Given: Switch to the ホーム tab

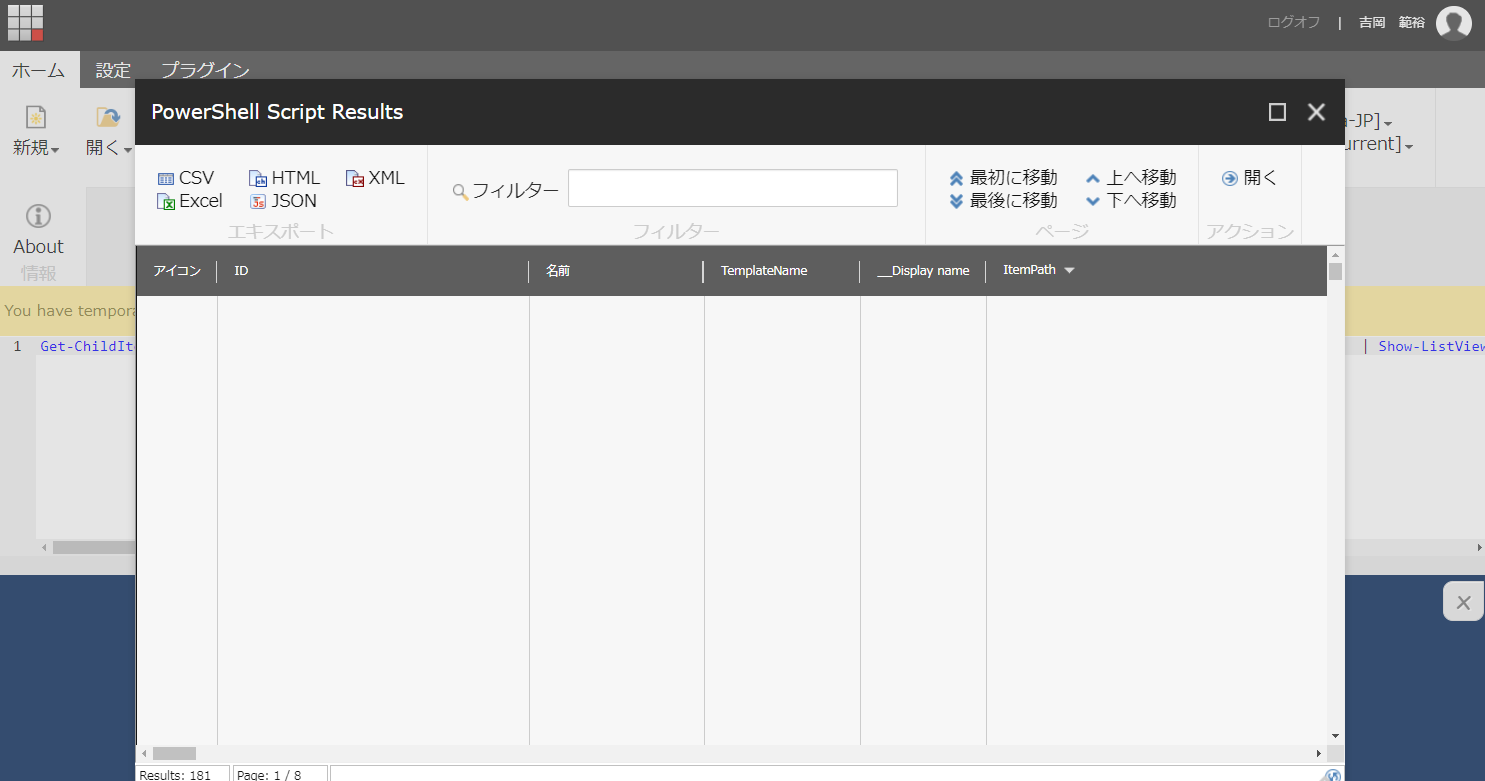Looking at the screenshot, I should coord(39,70).
